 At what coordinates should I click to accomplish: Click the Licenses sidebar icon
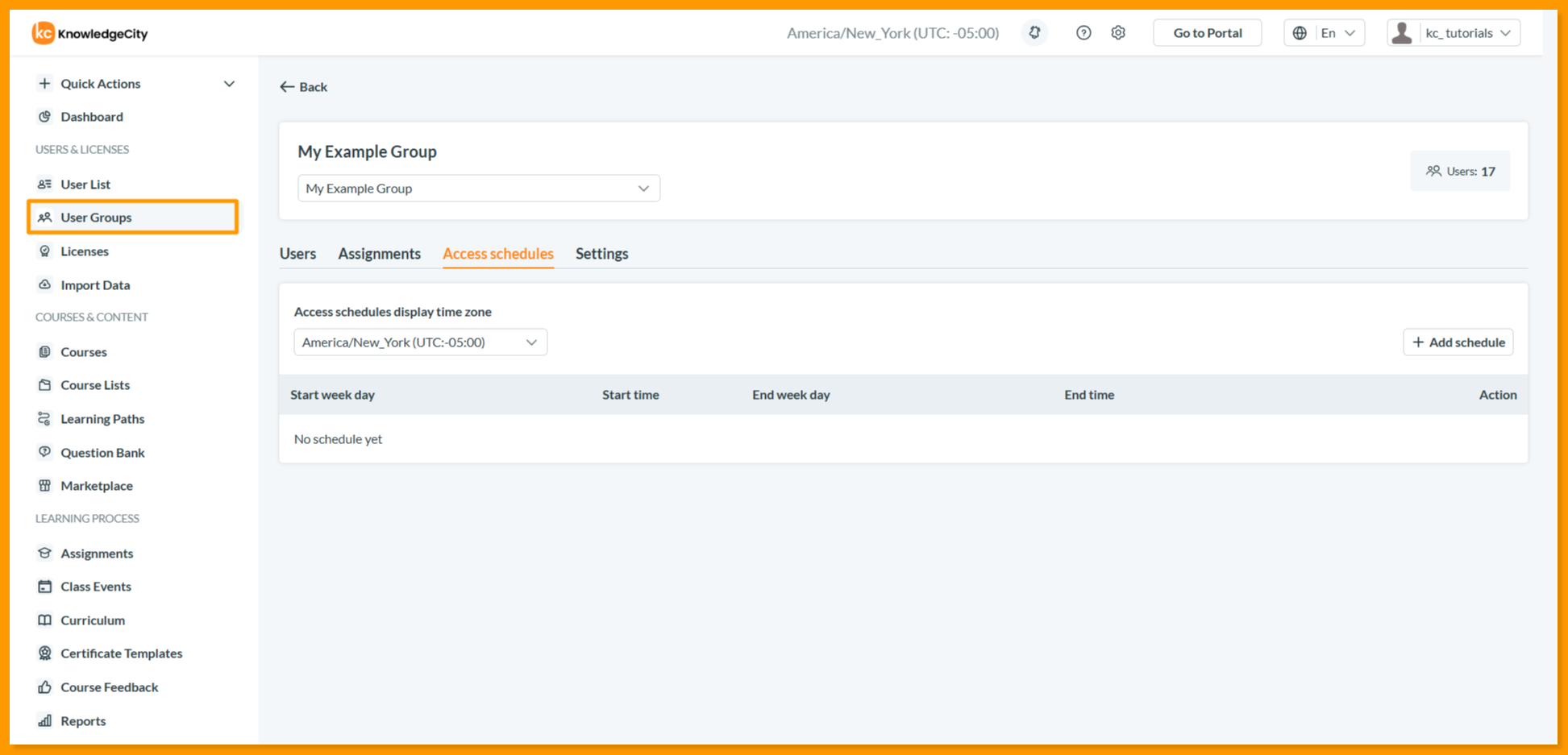tap(44, 251)
